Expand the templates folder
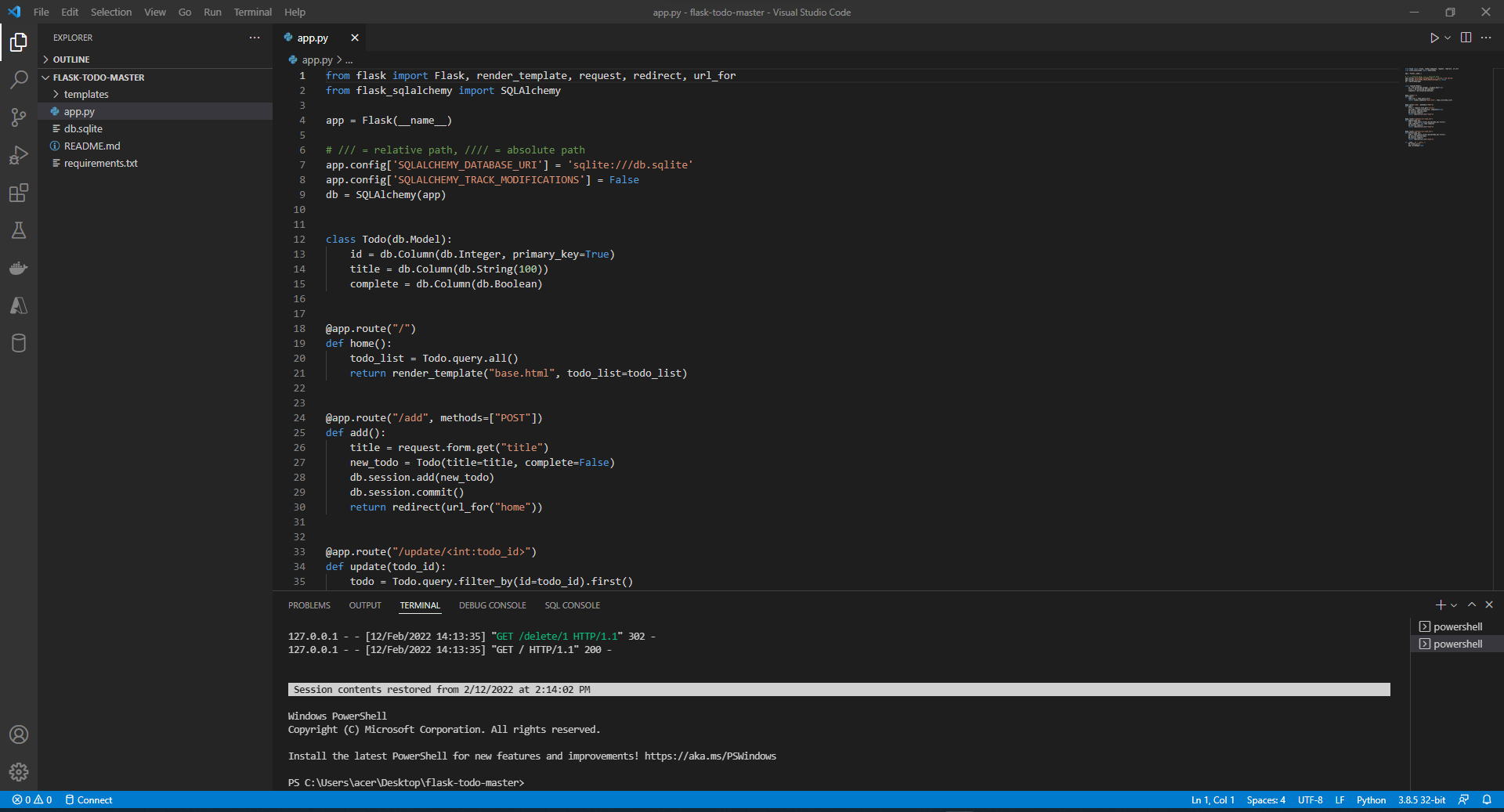The image size is (1504, 812). coord(155,94)
